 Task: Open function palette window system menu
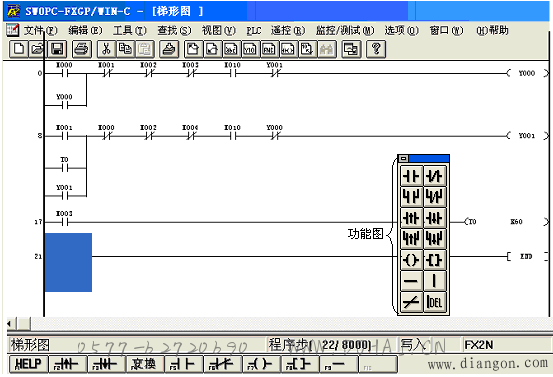pos(403,158)
